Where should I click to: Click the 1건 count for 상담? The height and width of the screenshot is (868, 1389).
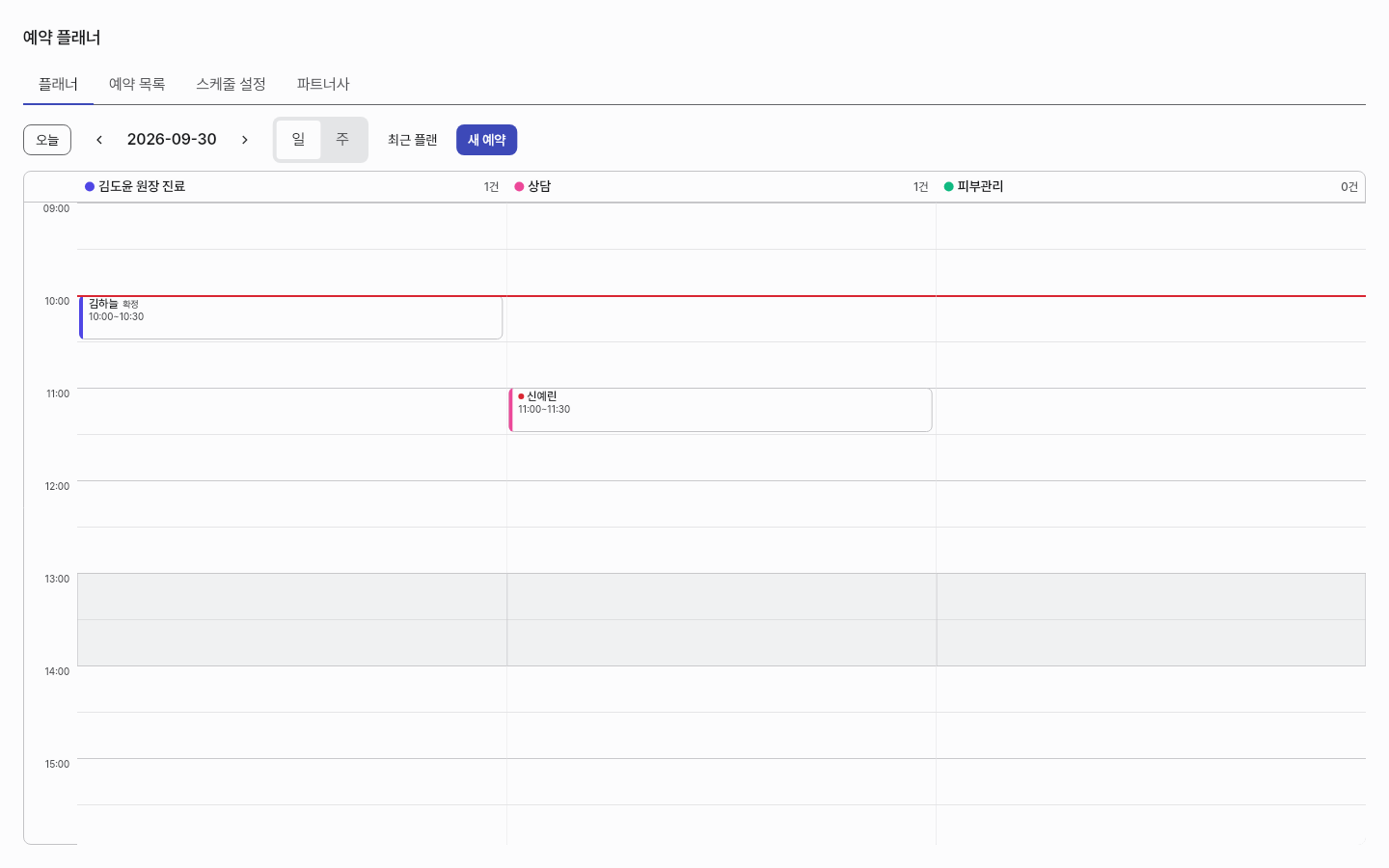(x=920, y=187)
